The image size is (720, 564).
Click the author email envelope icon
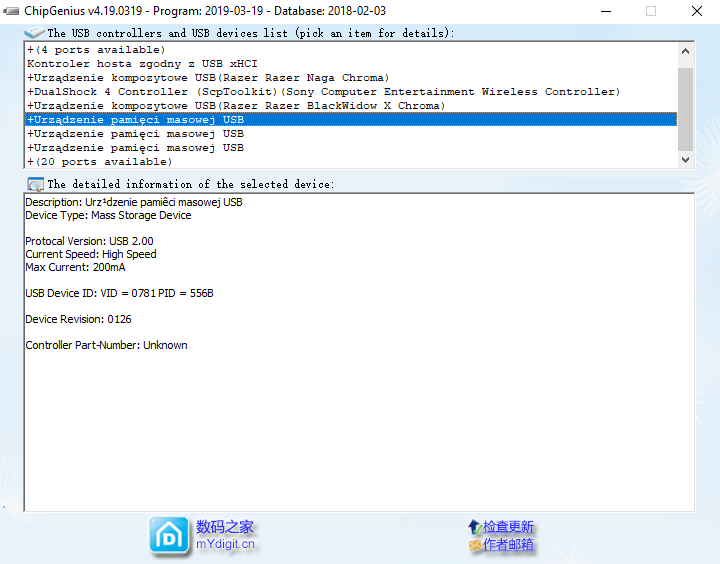[x=475, y=545]
